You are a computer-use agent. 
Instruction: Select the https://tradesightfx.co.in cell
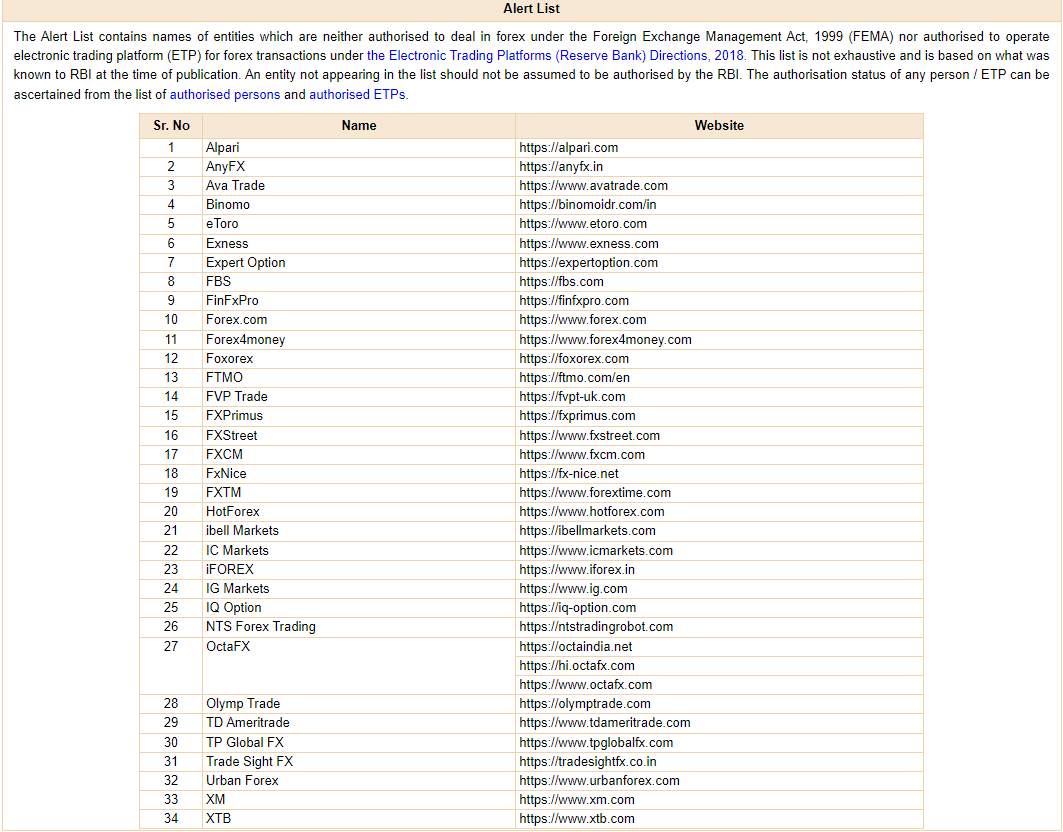[719, 761]
